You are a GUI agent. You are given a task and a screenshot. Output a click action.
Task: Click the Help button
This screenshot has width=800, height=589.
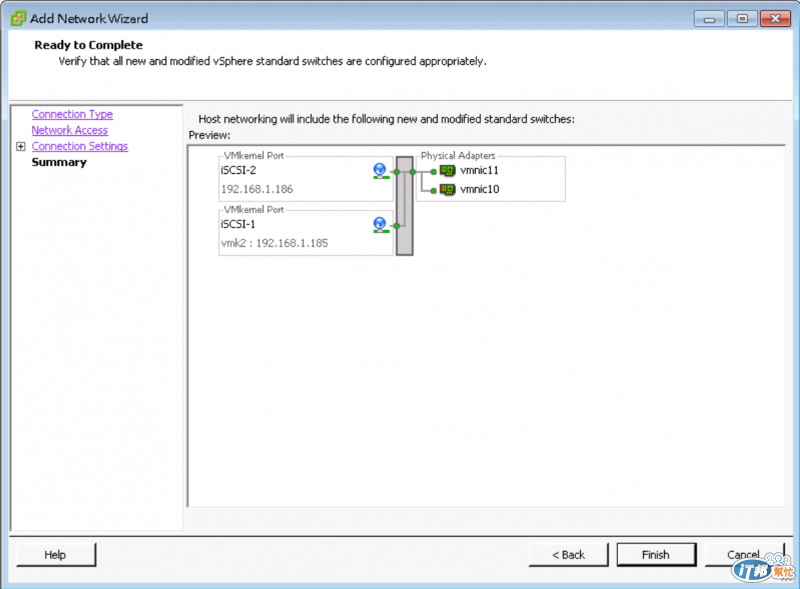click(x=56, y=555)
